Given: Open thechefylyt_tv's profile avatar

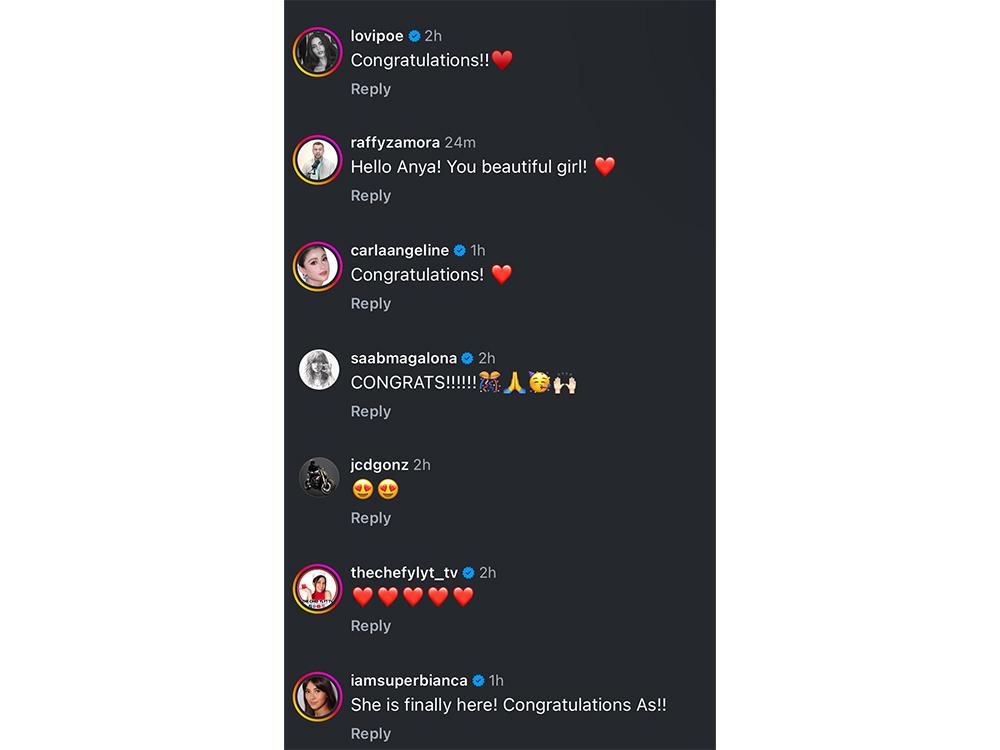Looking at the screenshot, I should pyautogui.click(x=318, y=589).
